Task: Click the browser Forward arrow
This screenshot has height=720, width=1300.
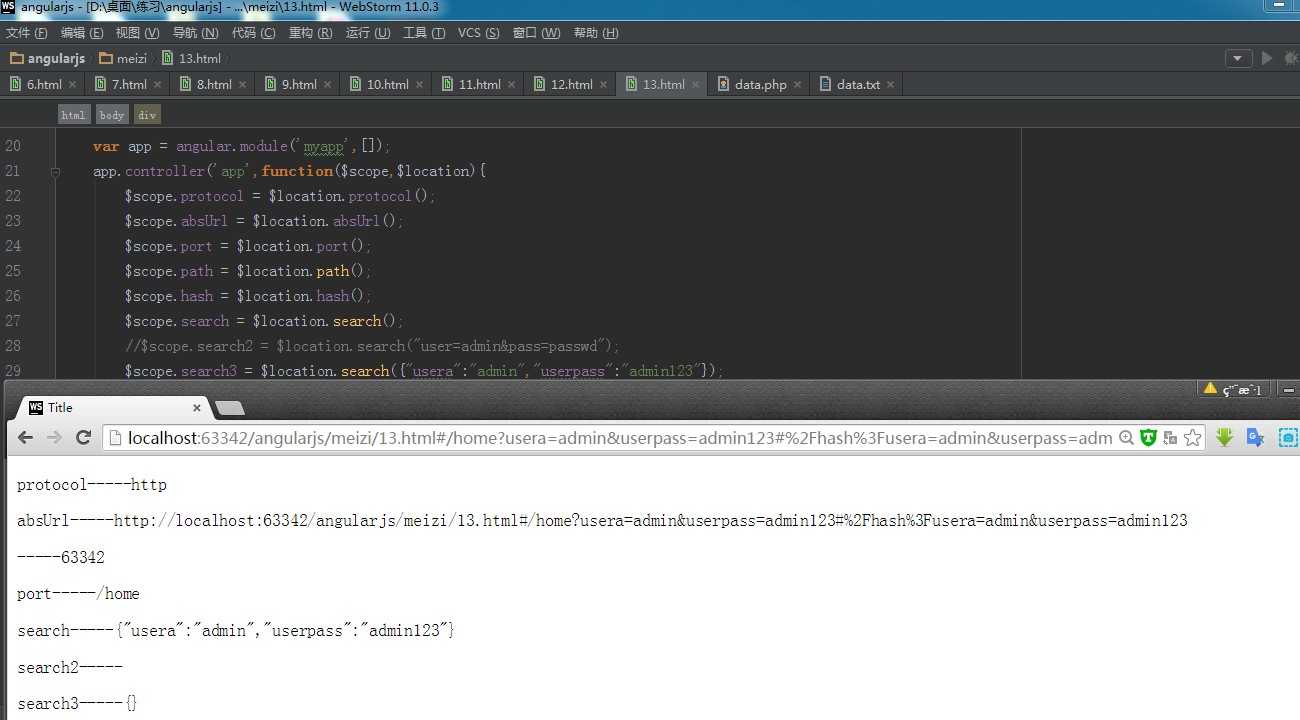Action: point(54,438)
